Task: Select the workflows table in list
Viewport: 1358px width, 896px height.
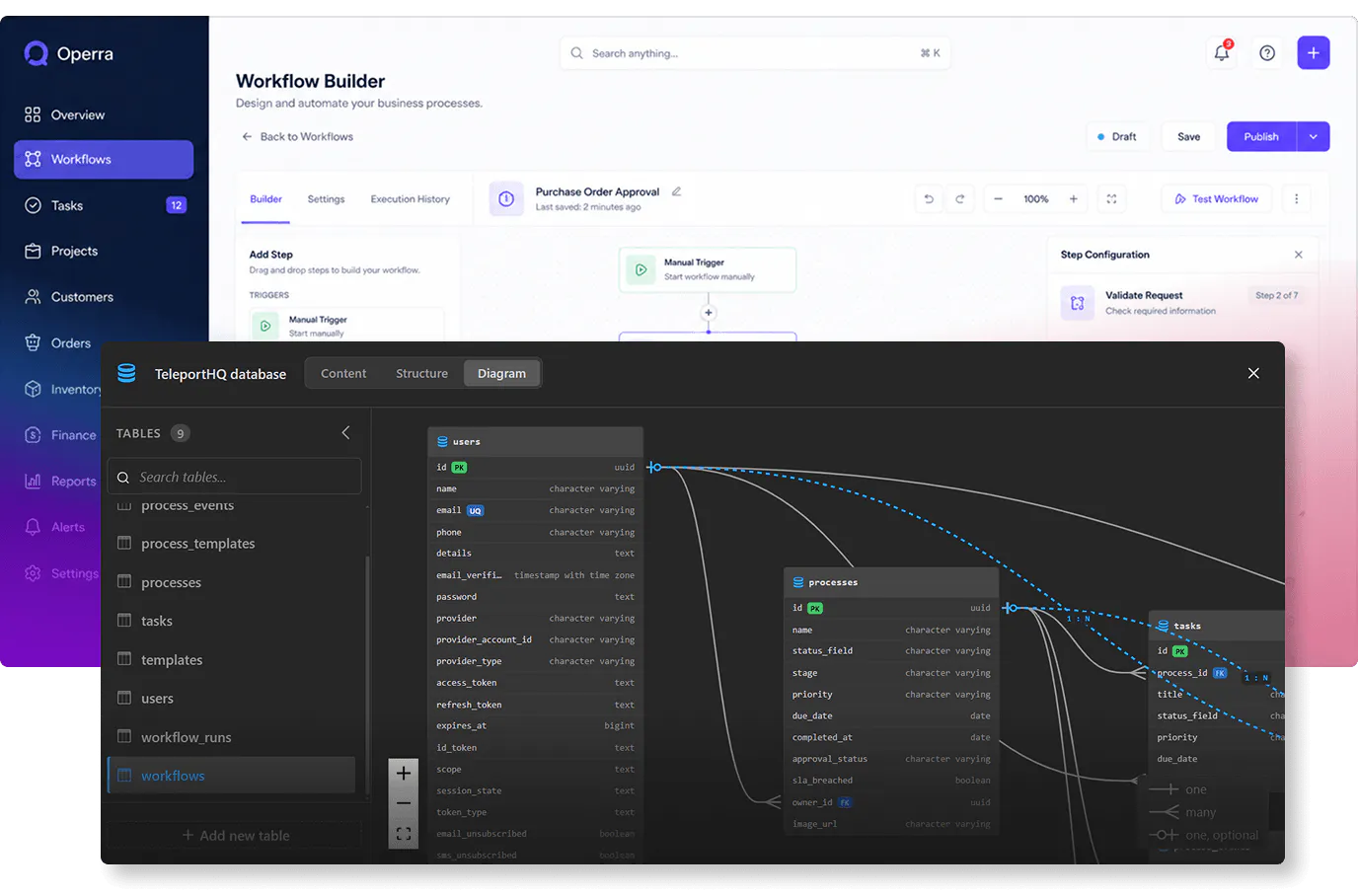Action: tap(231, 776)
